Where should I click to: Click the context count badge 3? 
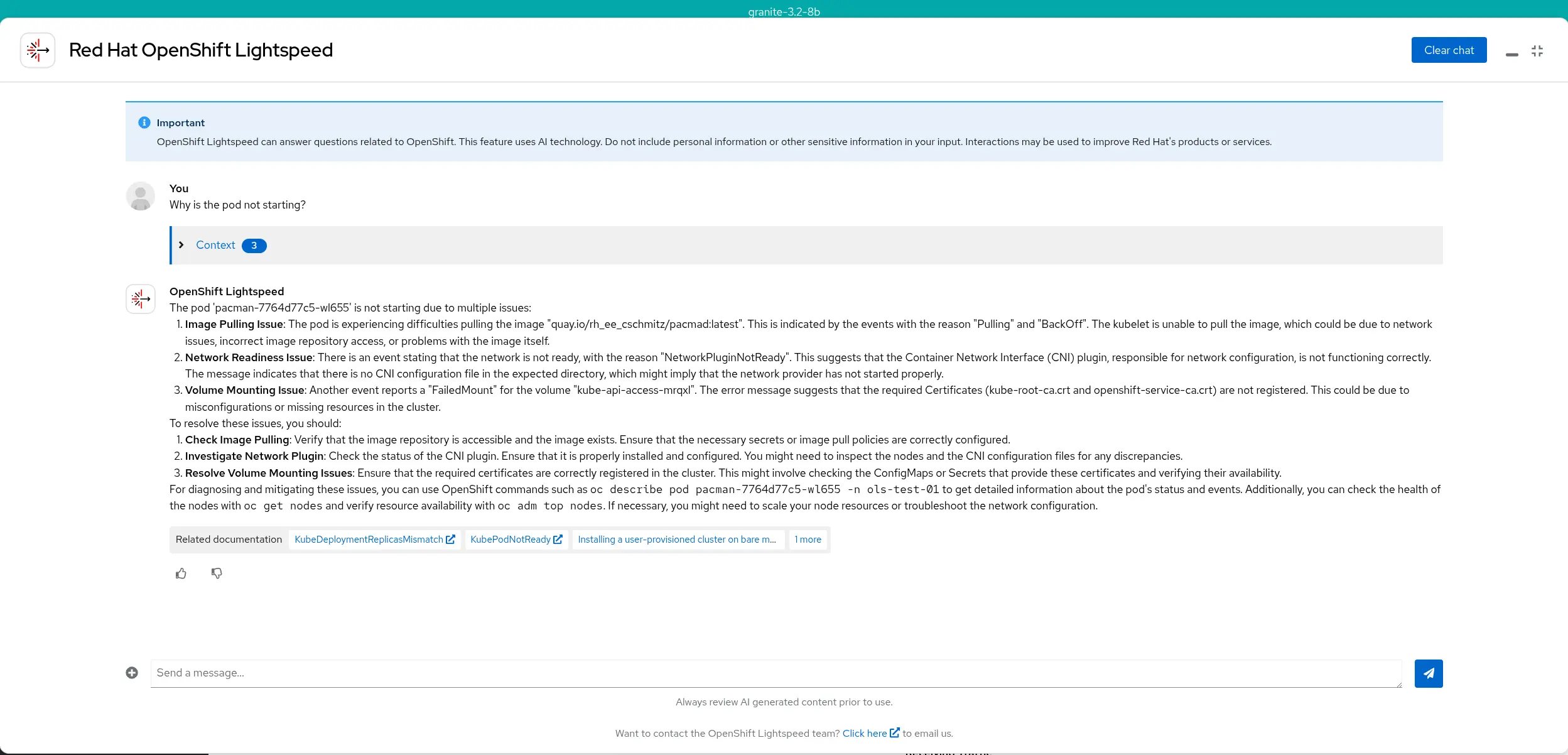[x=254, y=246]
